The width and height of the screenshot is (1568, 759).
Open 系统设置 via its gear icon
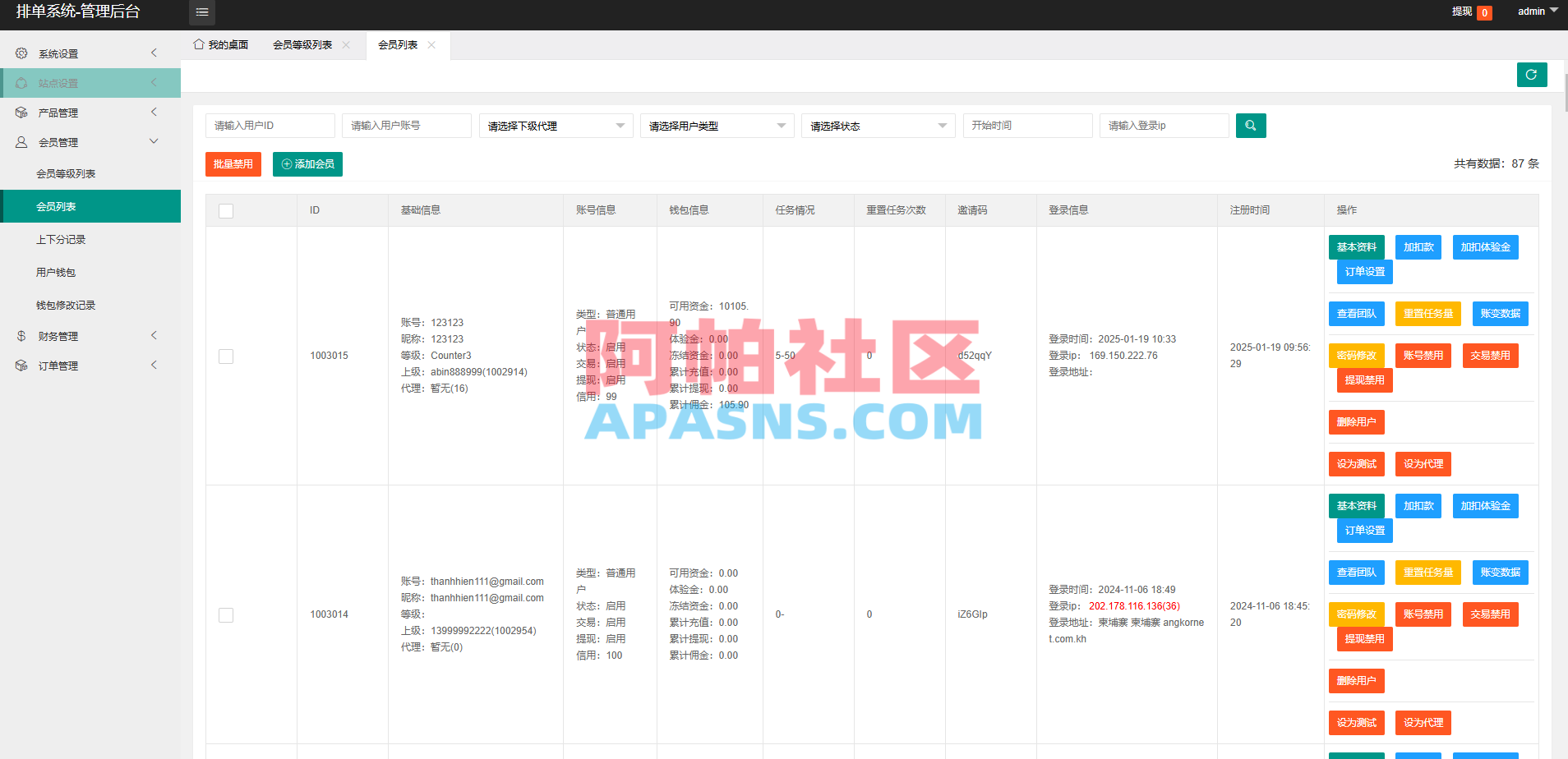click(21, 53)
